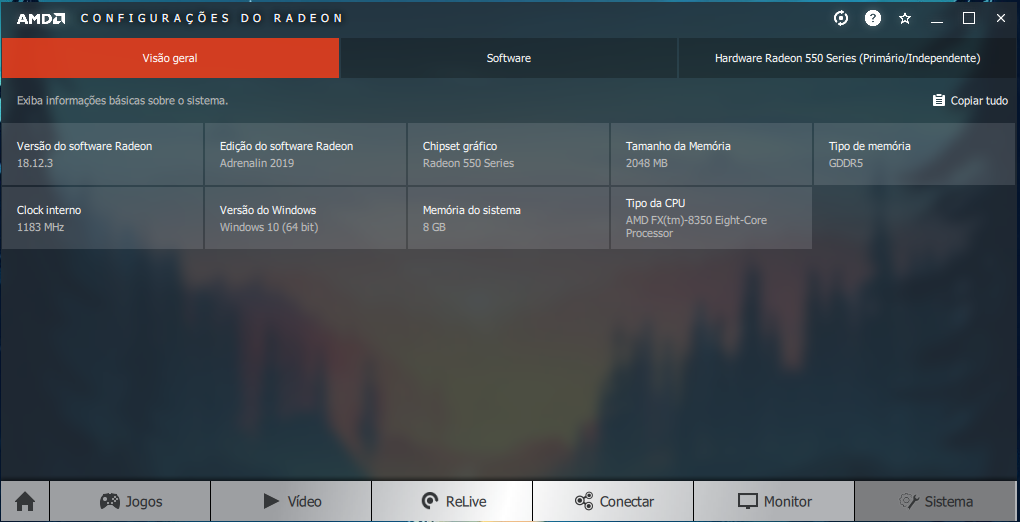Viewport: 1020px width, 522px height.
Task: Select the Clock interno tile
Action: (102, 218)
